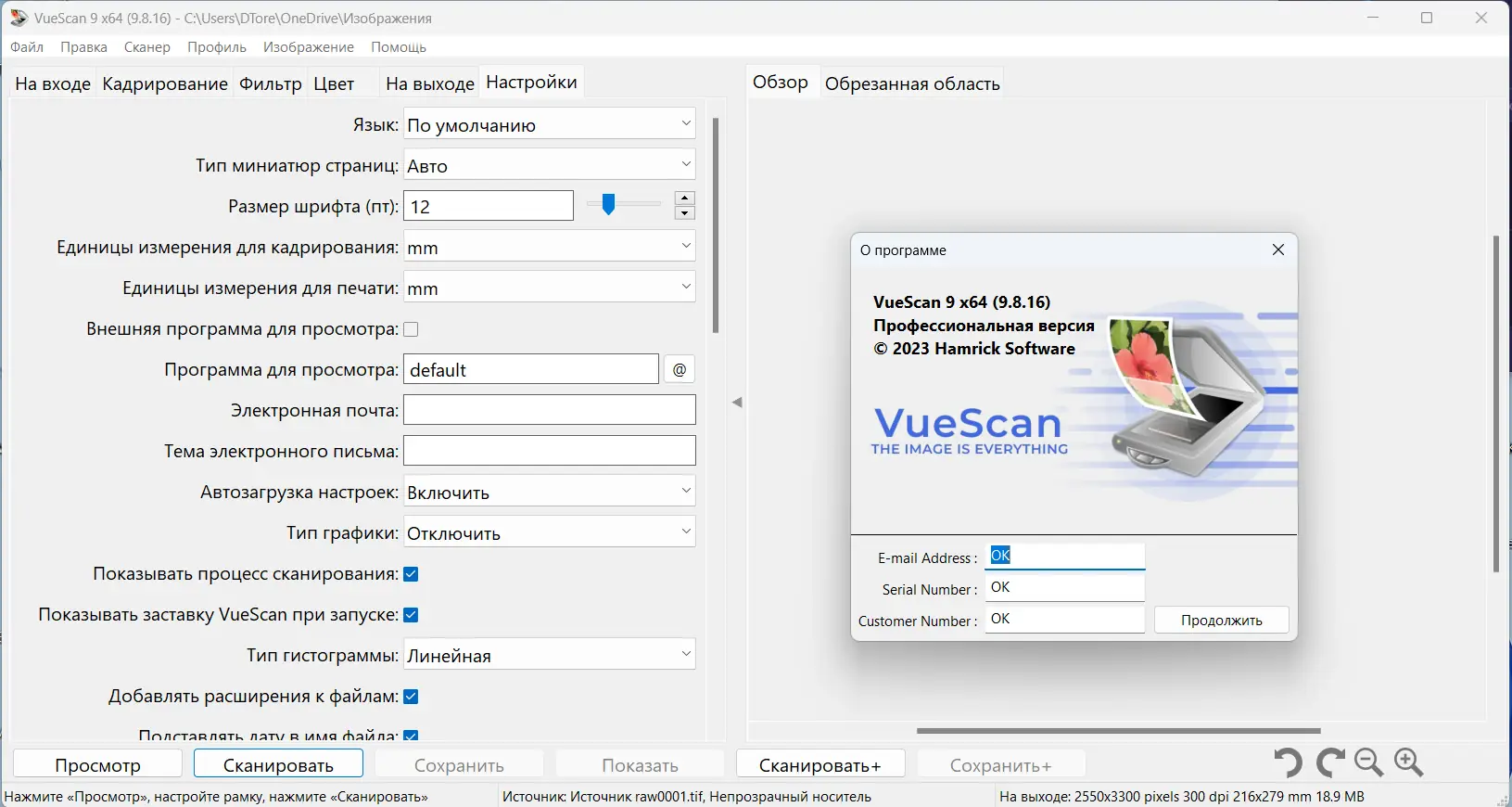The height and width of the screenshot is (807, 1512).
Task: Open Единицы измерения для кадрирования dropdown
Action: pos(550,247)
